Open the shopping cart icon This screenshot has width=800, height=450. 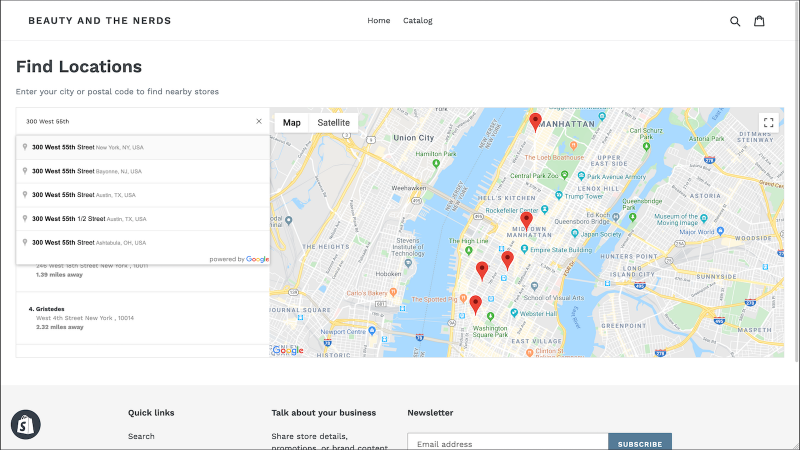point(759,21)
